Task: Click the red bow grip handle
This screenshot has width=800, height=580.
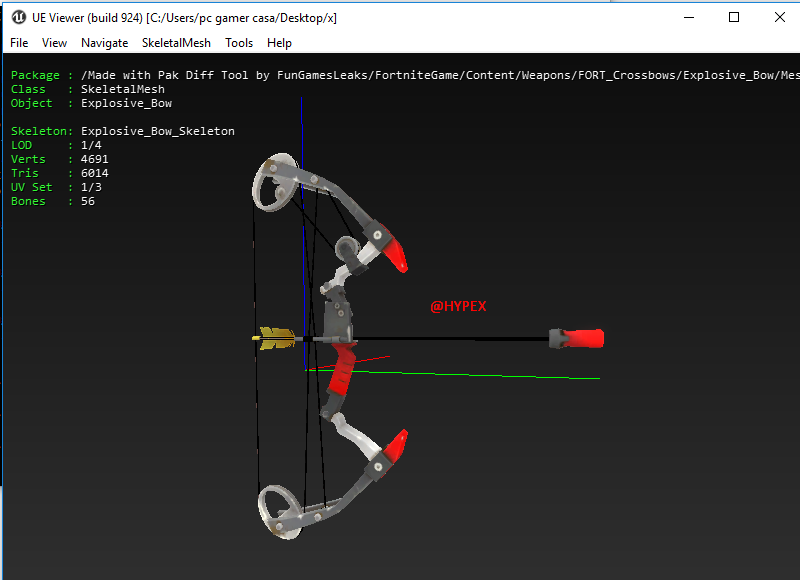Action: point(343,368)
